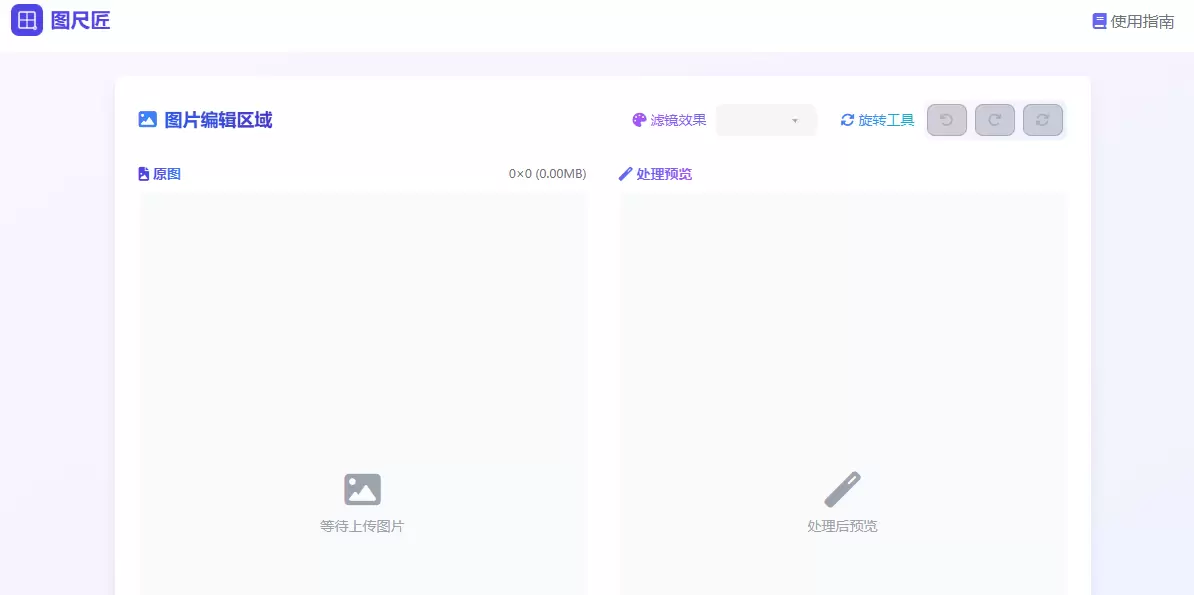Screen dimensions: 1194x595
Task: Click the 旋转工具 text label
Action: [885, 120]
